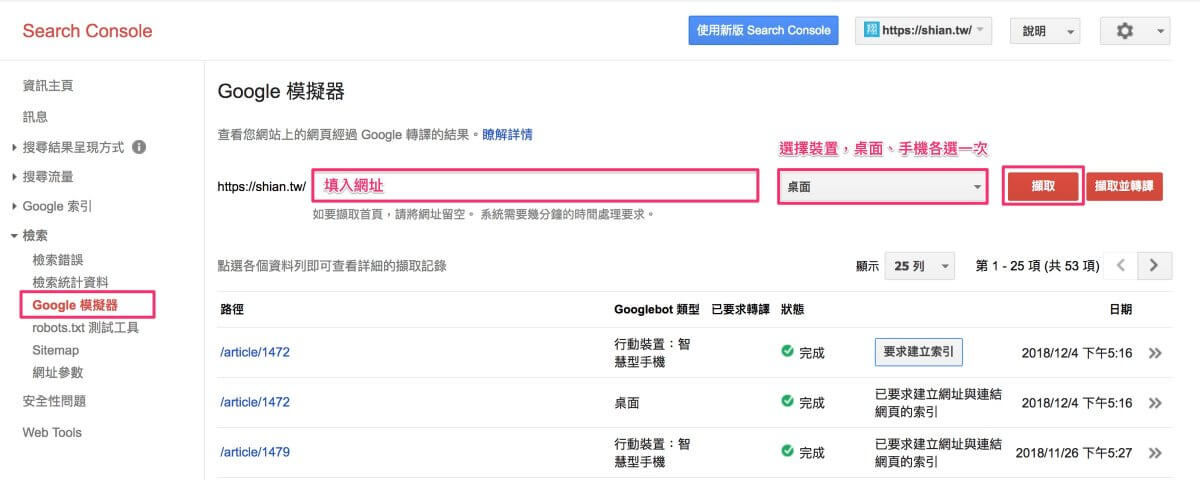Click the 桌面 Googlebot type cell

[x=626, y=403]
